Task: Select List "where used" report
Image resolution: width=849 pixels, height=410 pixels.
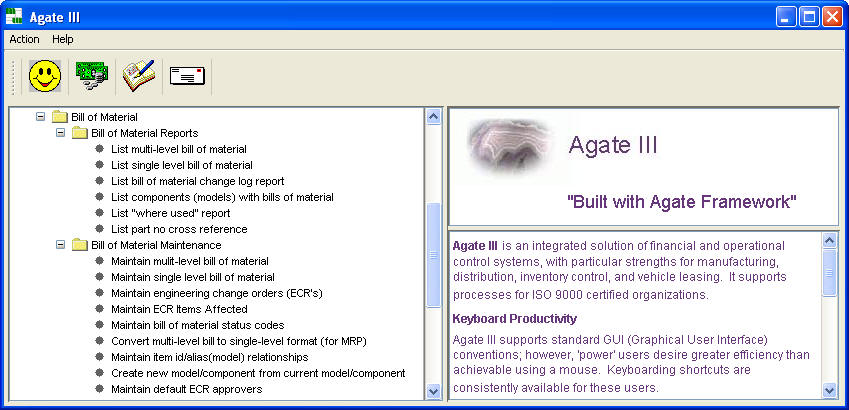Action: 171,213
